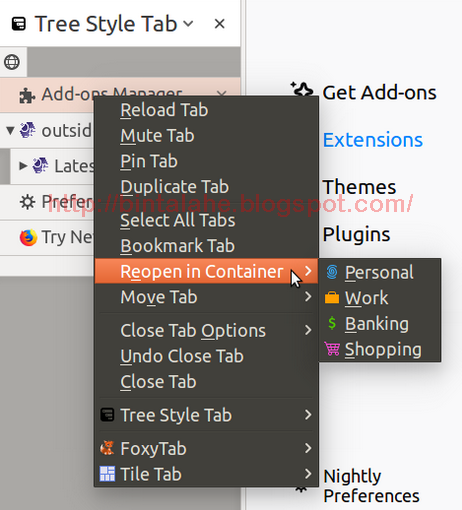Collapse the outside tab tree with its twisty
462x510 pixels.
point(10,131)
